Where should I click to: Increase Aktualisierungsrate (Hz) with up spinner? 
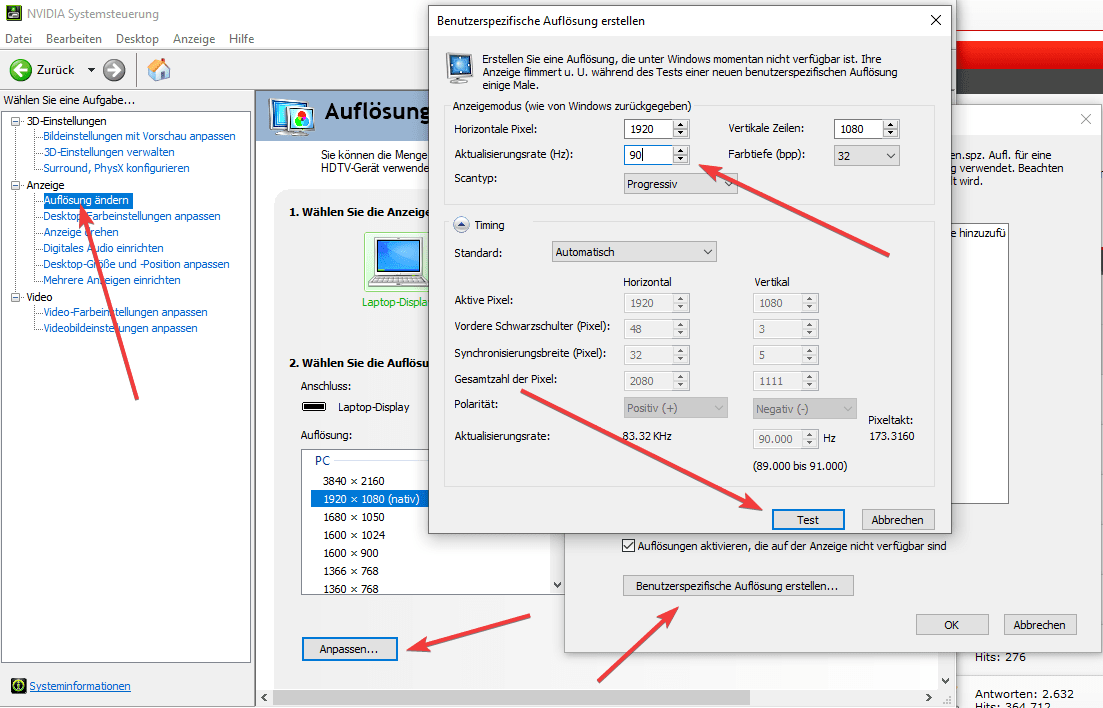tap(680, 151)
